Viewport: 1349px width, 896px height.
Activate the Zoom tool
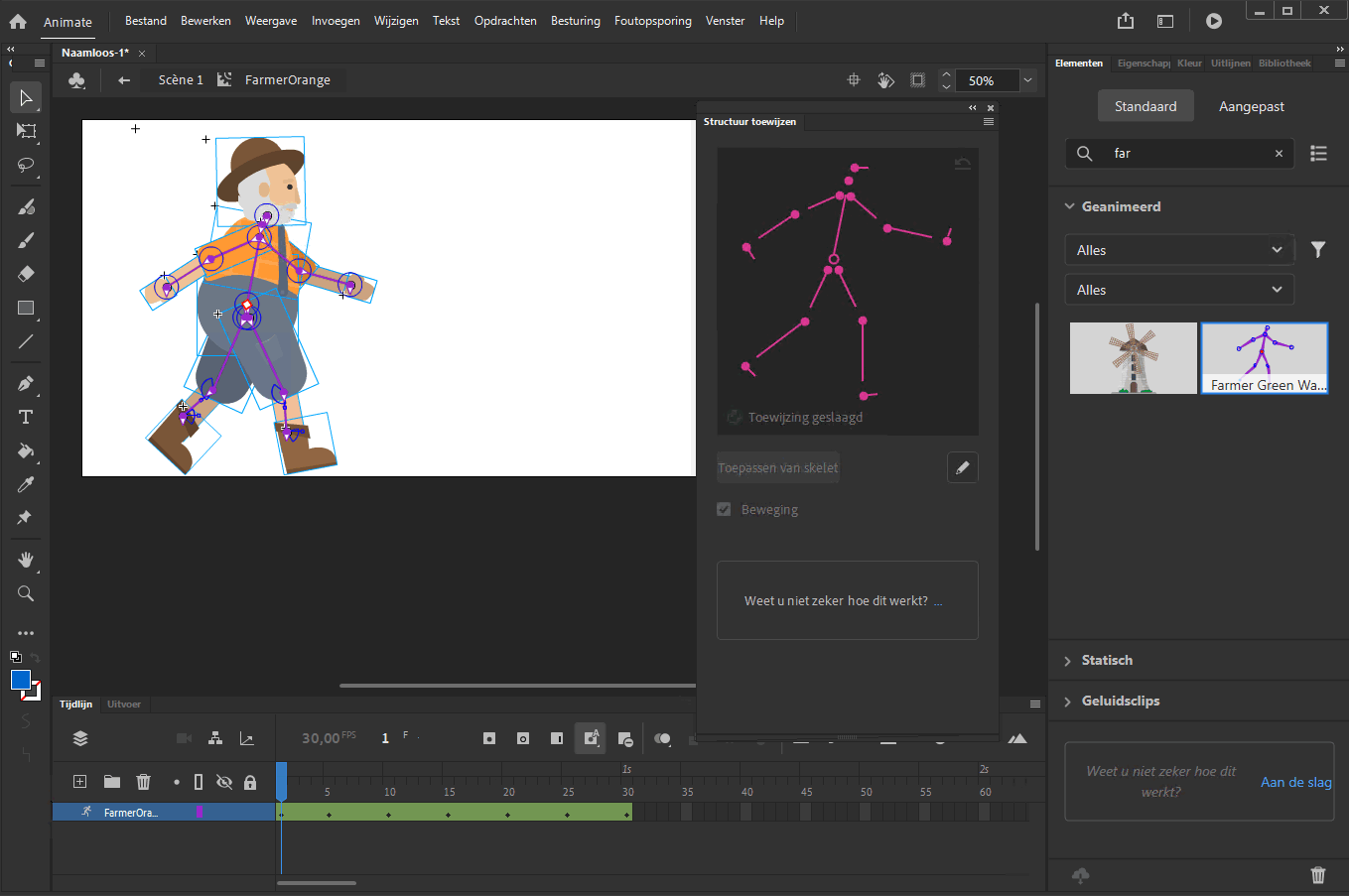(x=26, y=593)
